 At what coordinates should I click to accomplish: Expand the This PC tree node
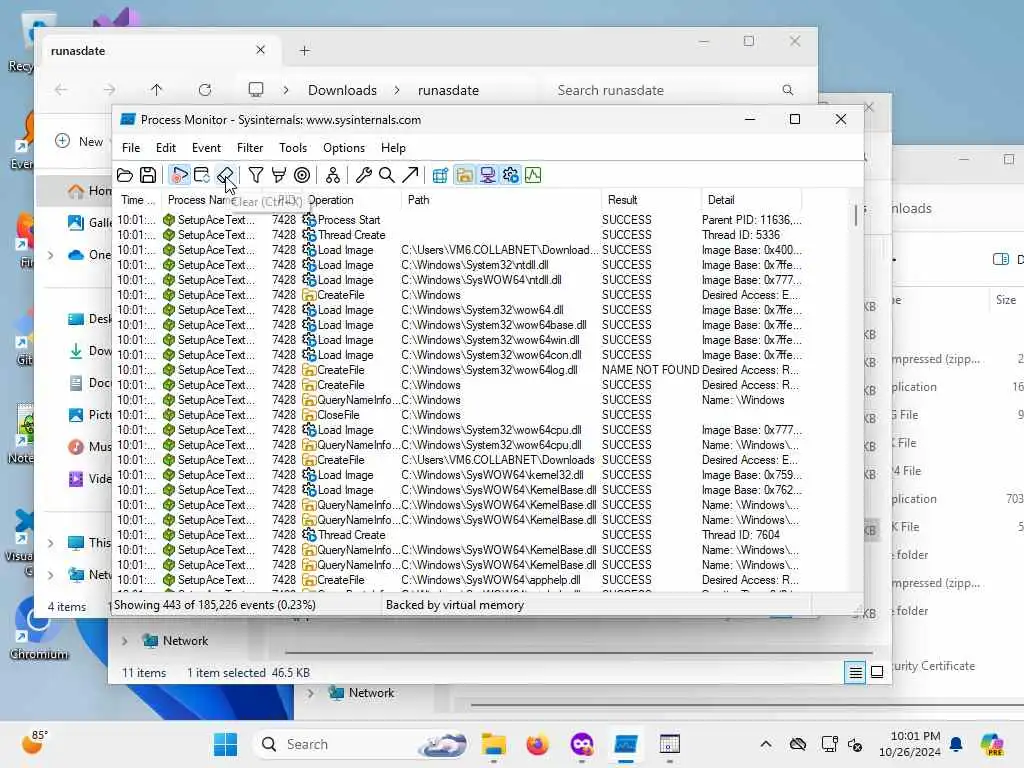coord(51,543)
